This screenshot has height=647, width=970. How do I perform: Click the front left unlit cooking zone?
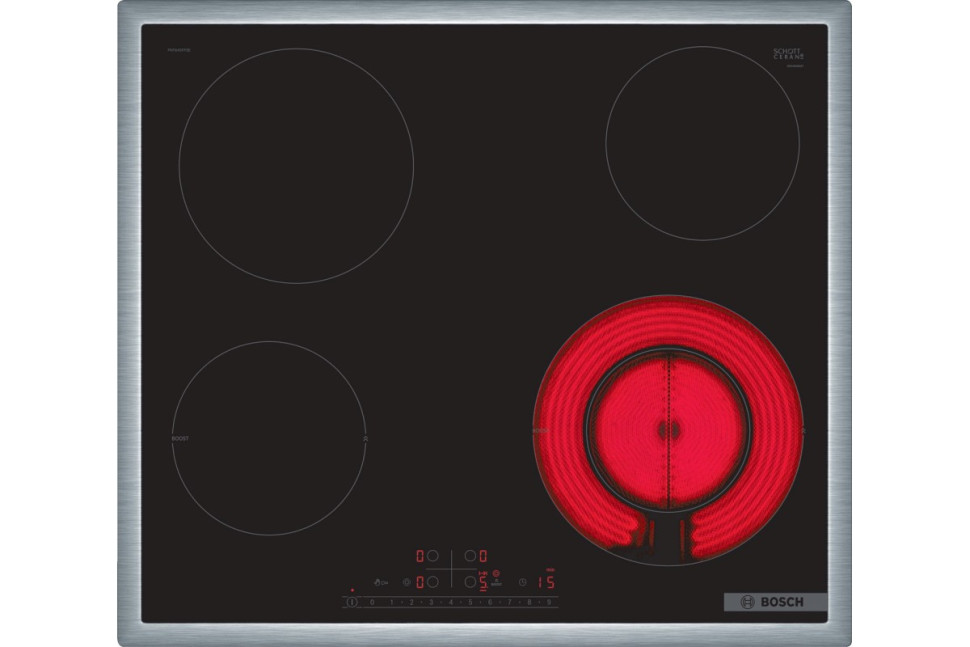point(268,438)
